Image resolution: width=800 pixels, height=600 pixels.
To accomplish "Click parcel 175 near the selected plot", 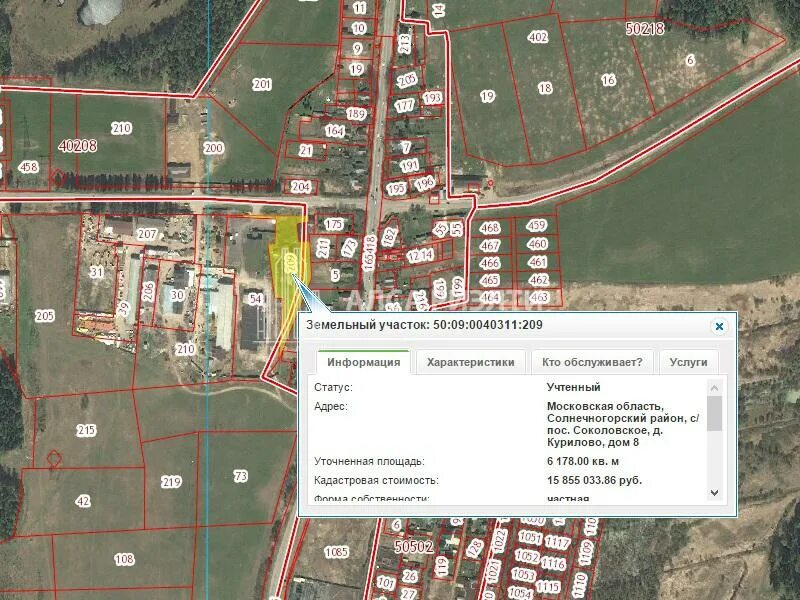I will pyautogui.click(x=333, y=226).
